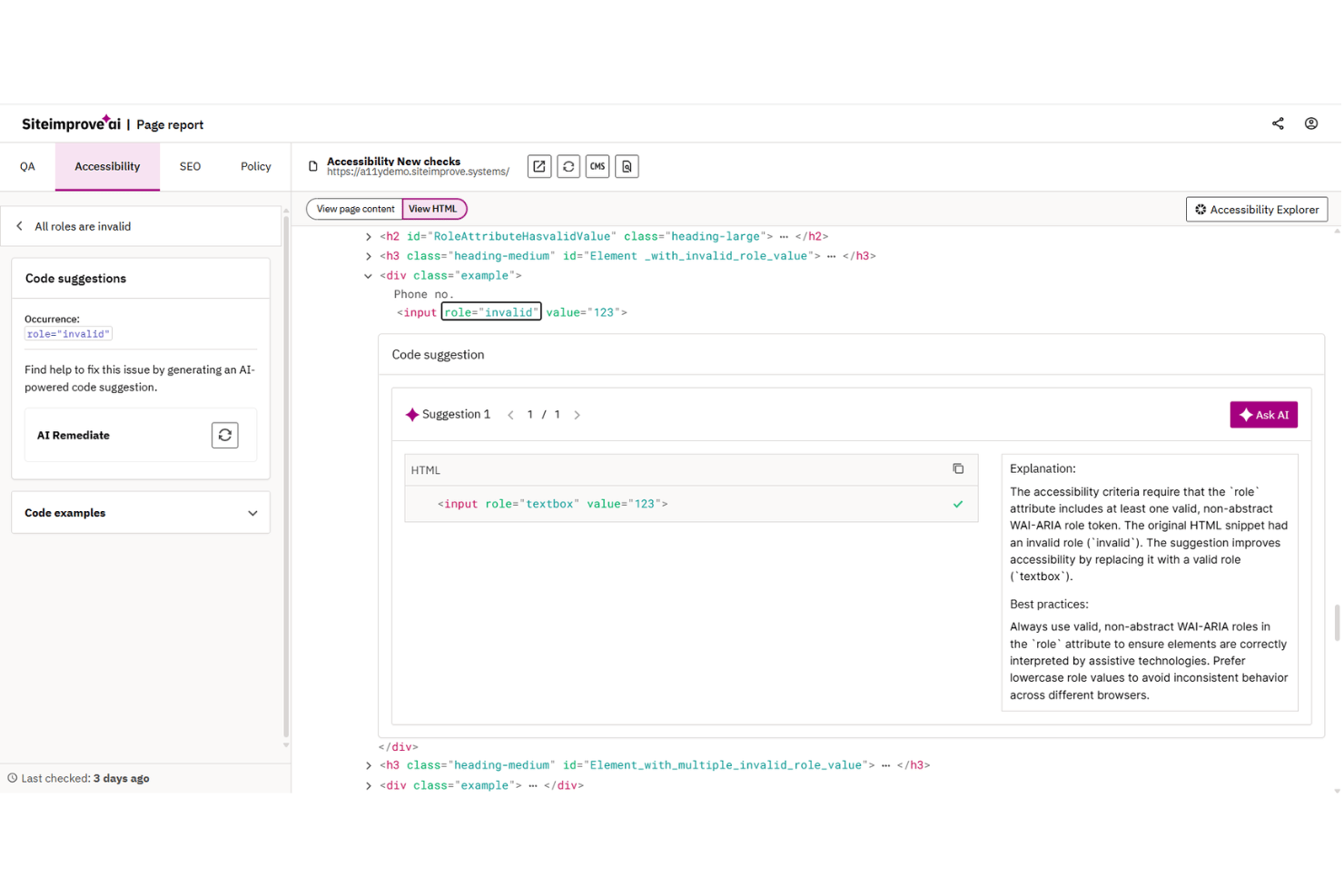Expand the last div class example node
The width and height of the screenshot is (1344, 896).
tap(368, 786)
